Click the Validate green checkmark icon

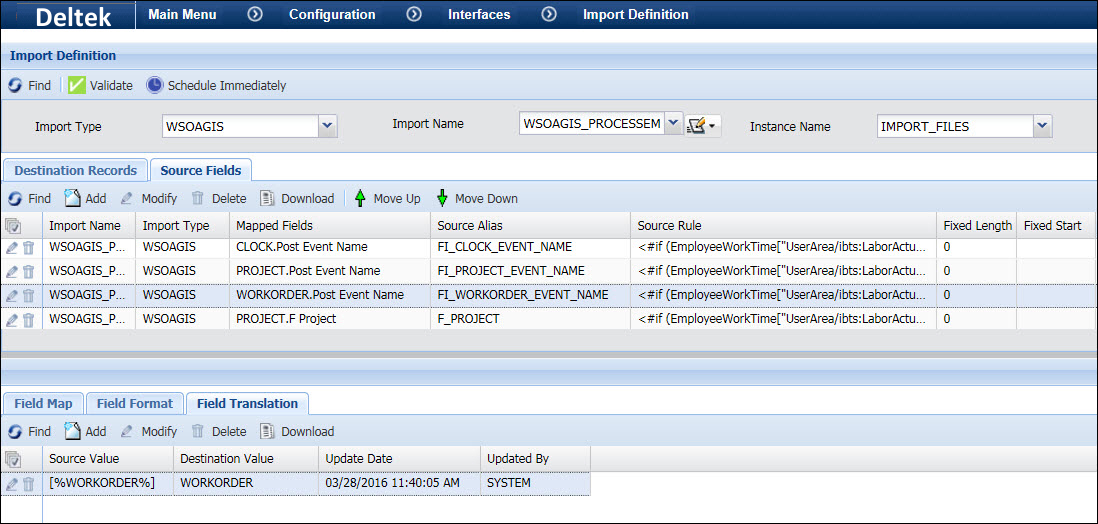(76, 86)
